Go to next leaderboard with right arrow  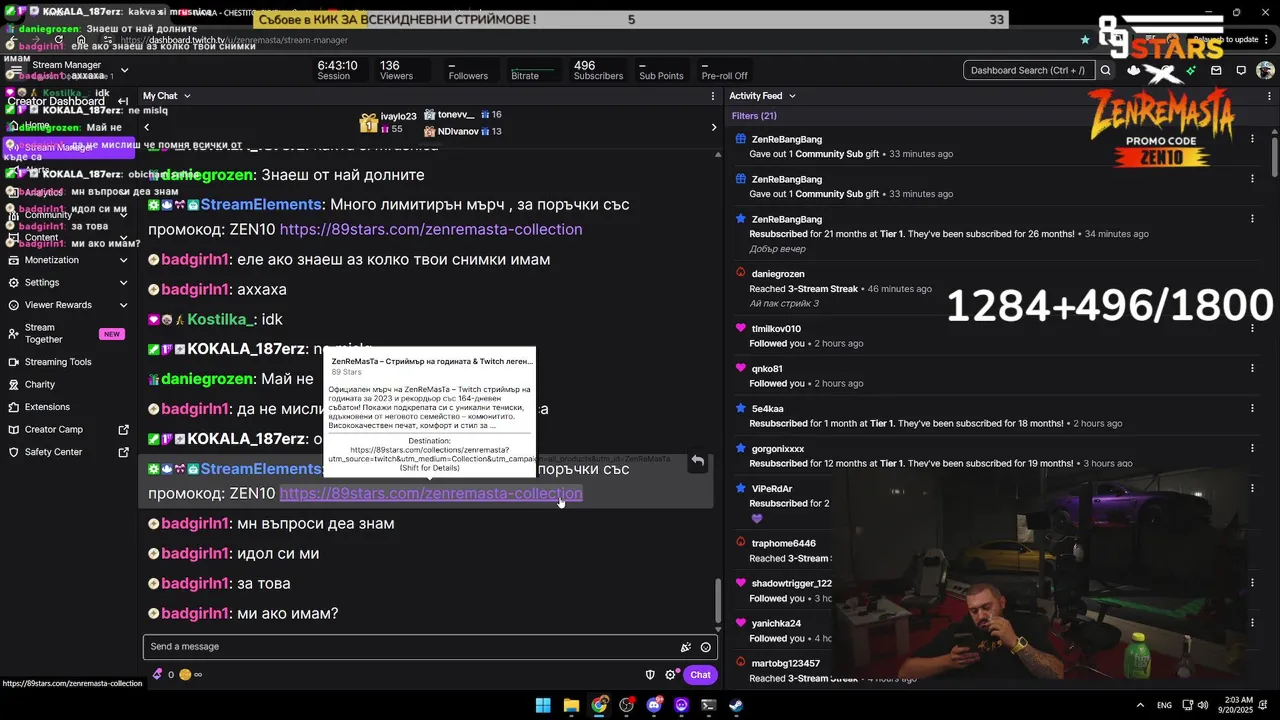click(713, 127)
